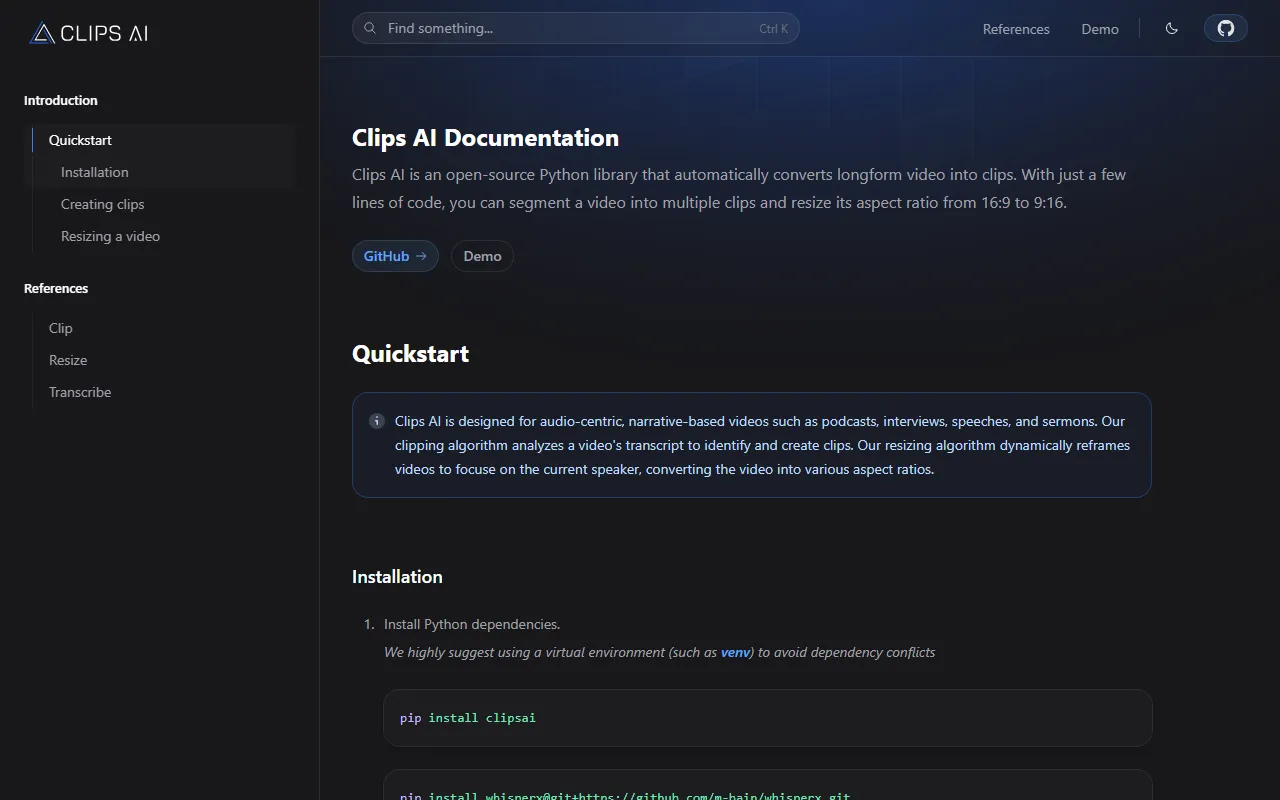Toggle dark mode with the moon icon

pos(1171,28)
